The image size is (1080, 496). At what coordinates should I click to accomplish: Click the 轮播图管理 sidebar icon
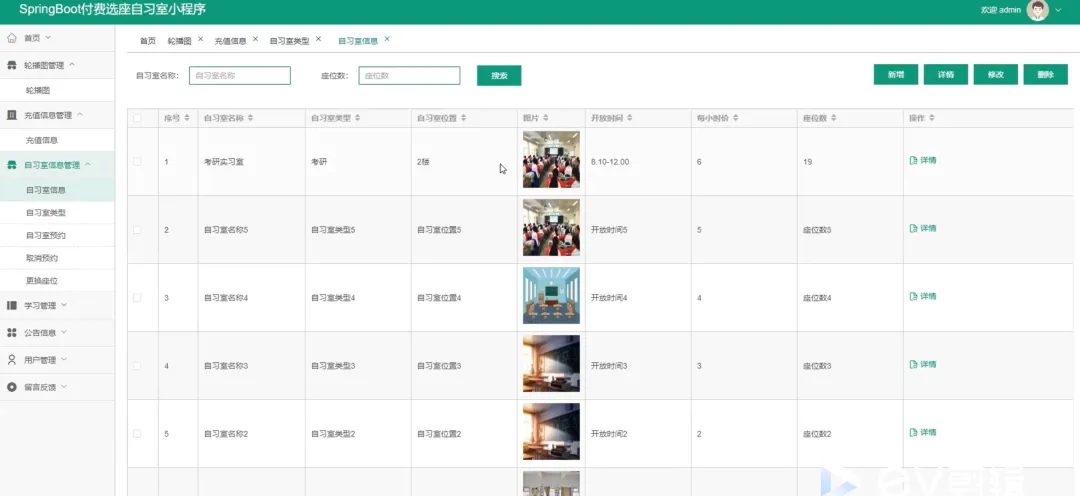click(12, 65)
